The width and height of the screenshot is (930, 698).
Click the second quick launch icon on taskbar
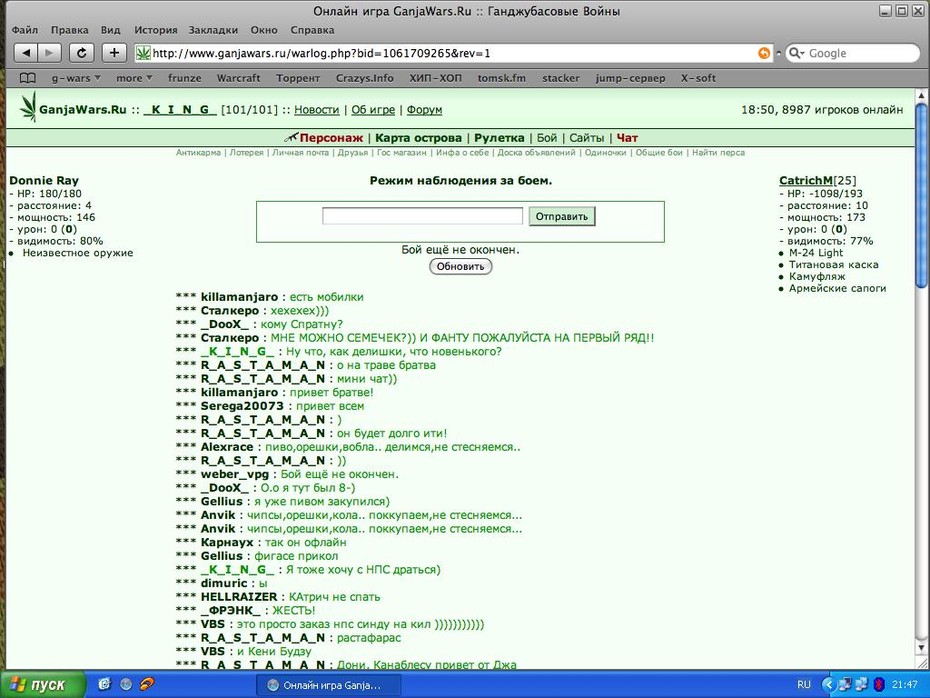[126, 684]
